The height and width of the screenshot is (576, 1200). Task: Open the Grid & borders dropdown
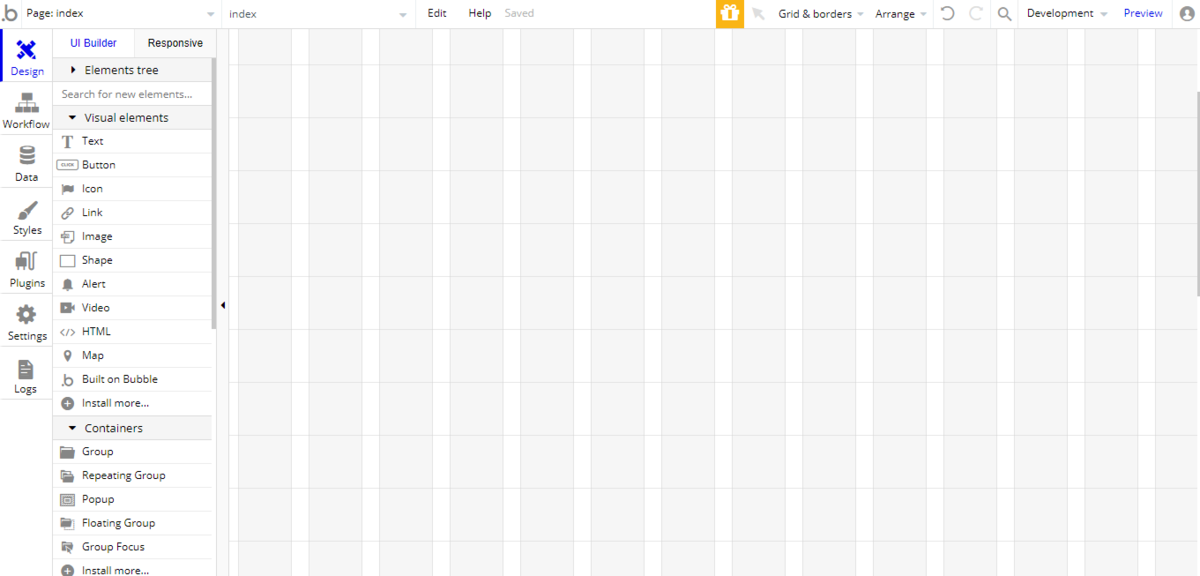821,14
